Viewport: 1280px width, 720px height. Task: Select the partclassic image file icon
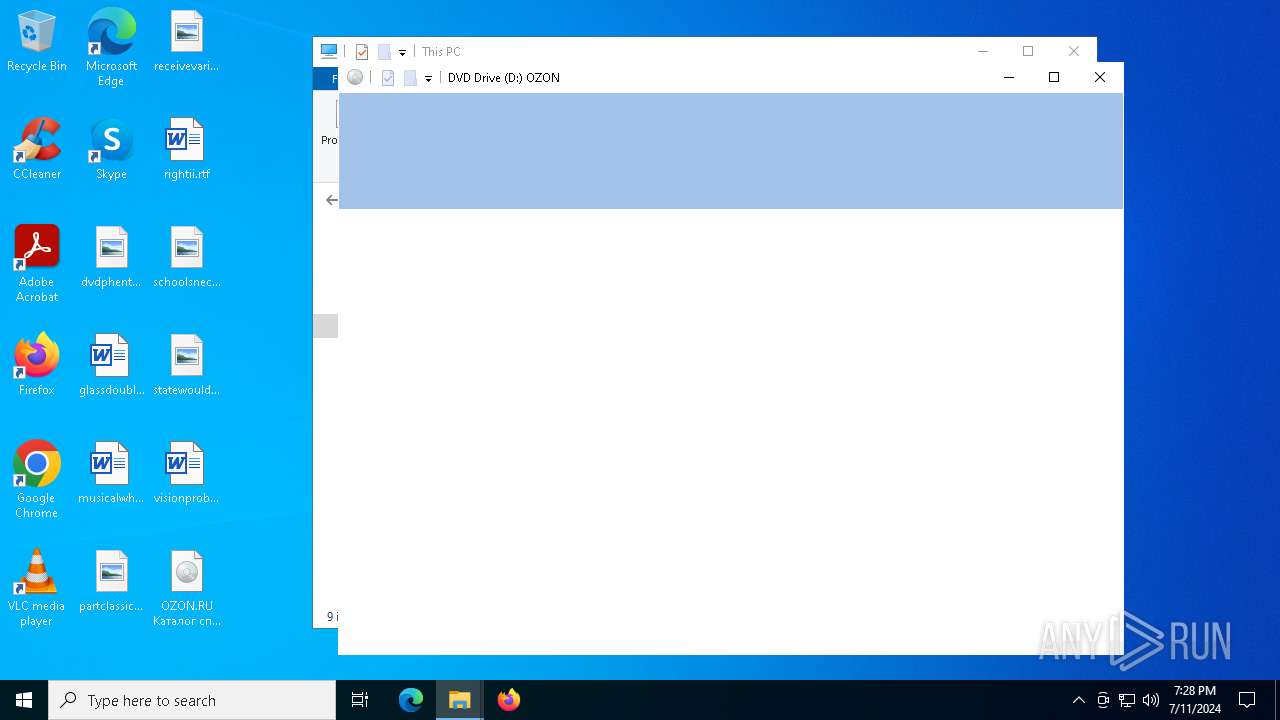coord(111,582)
